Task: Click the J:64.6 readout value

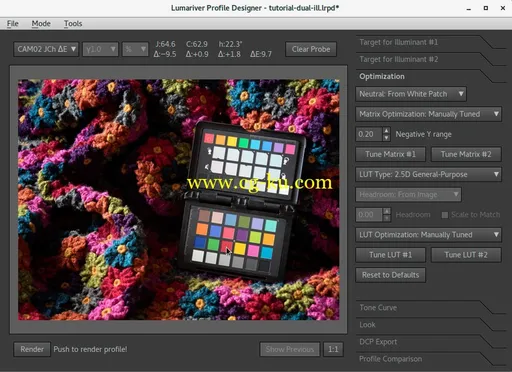Action: (x=165, y=44)
